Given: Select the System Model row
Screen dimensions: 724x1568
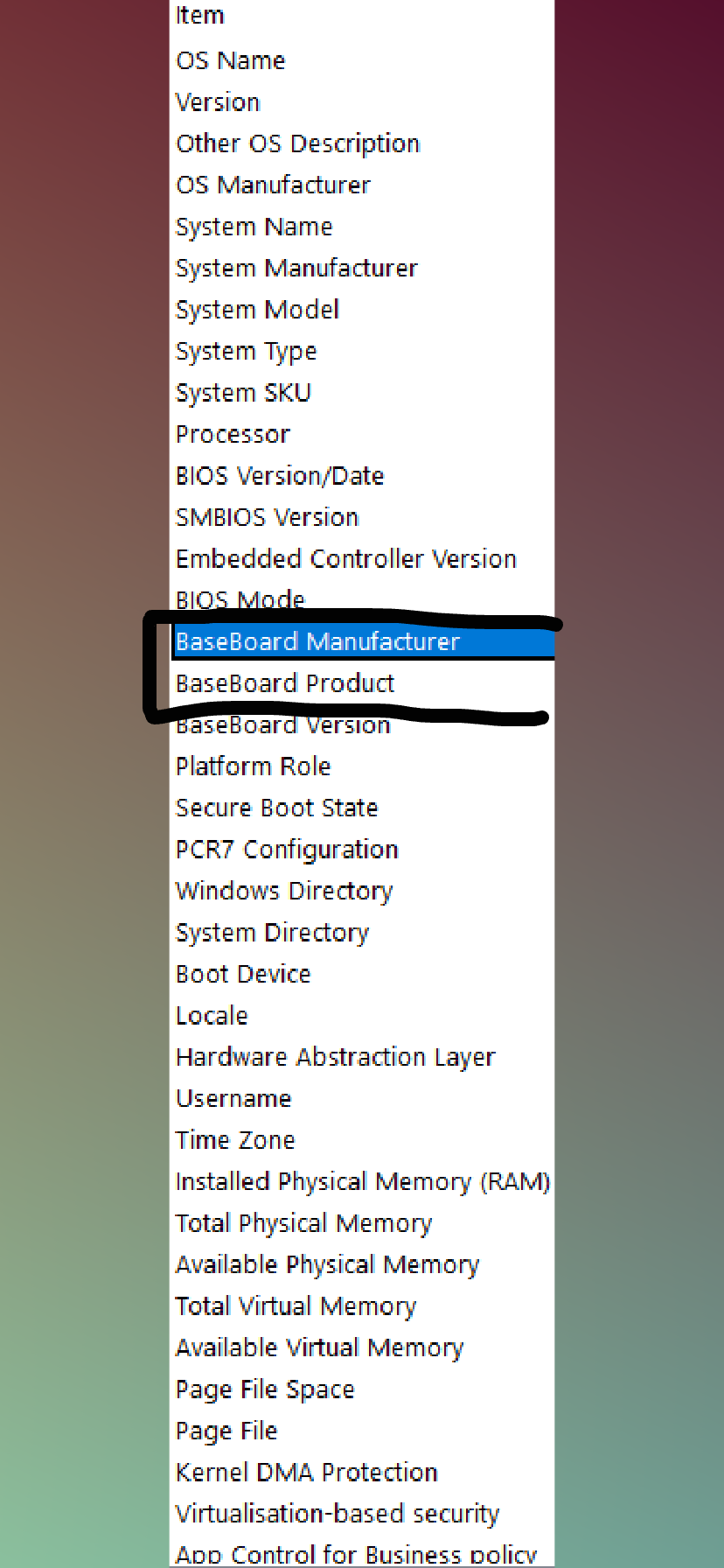Looking at the screenshot, I should [361, 310].
